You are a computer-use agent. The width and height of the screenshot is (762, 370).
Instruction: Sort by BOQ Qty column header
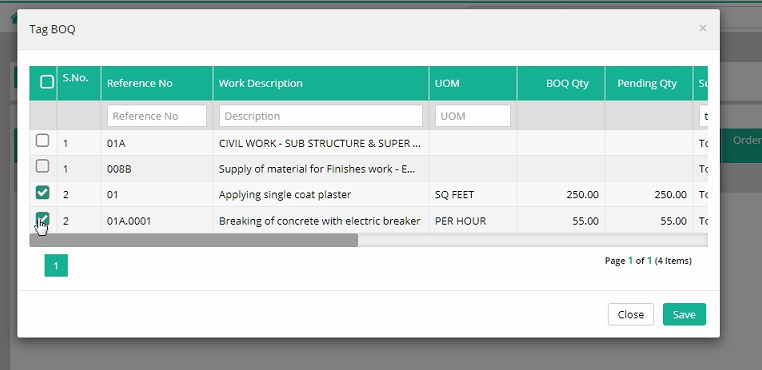coord(567,83)
